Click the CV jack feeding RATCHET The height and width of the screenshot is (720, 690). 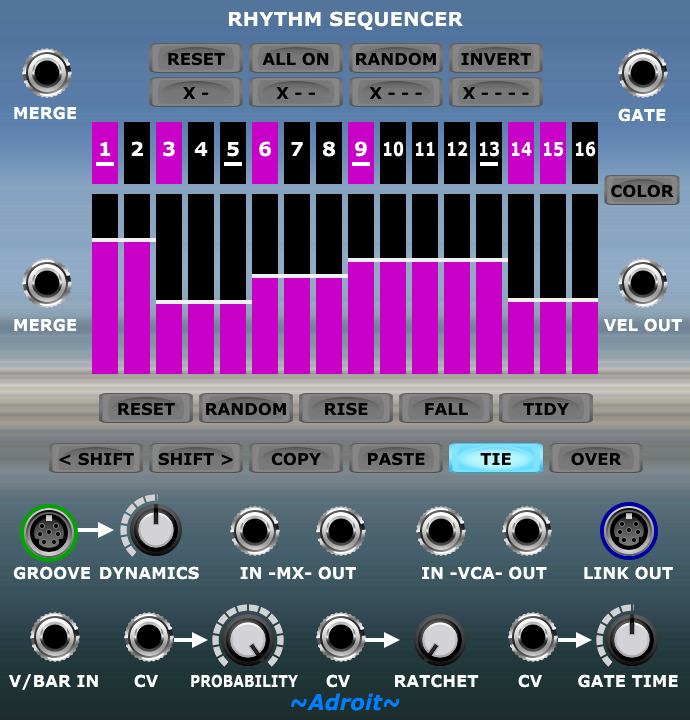[x=340, y=637]
